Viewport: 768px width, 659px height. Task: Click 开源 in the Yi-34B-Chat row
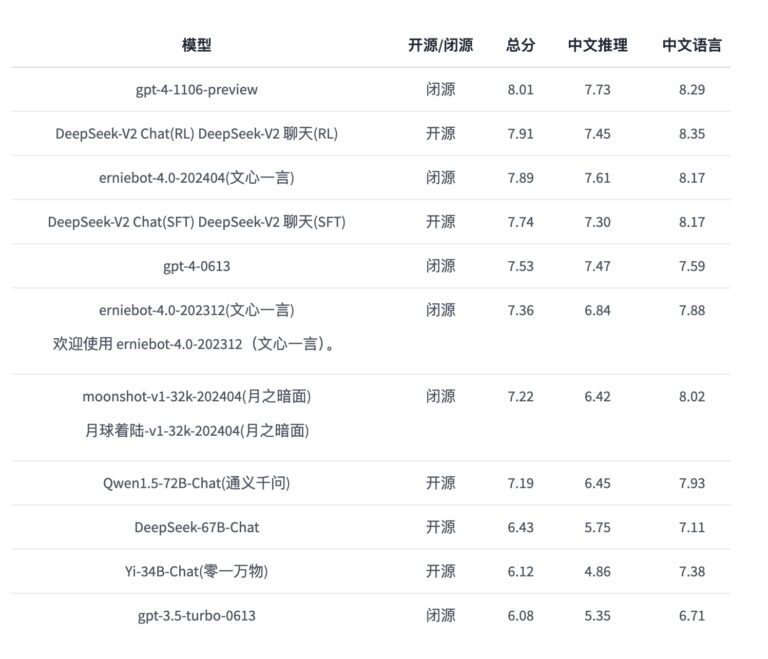(x=440, y=571)
